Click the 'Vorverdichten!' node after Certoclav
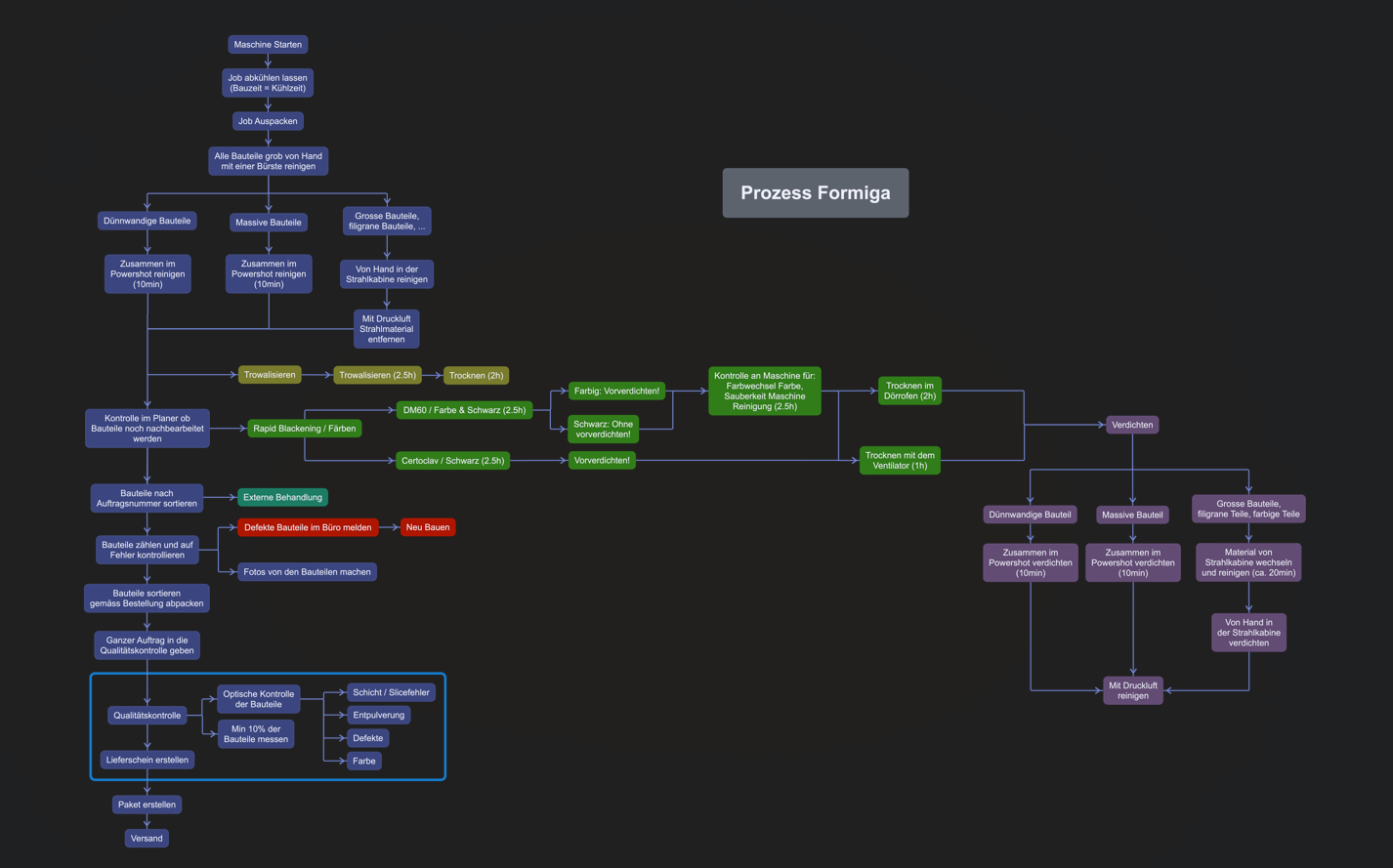1393x868 pixels. tap(603, 460)
